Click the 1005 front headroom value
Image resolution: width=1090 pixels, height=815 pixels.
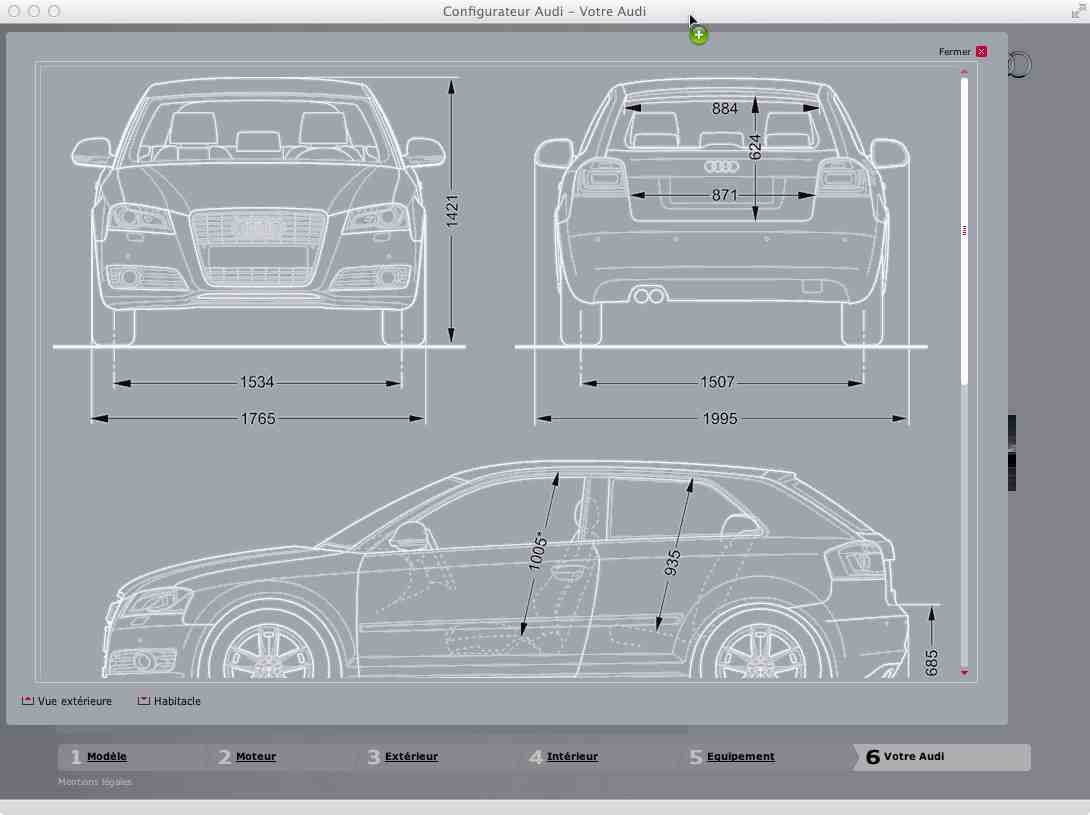point(537,551)
